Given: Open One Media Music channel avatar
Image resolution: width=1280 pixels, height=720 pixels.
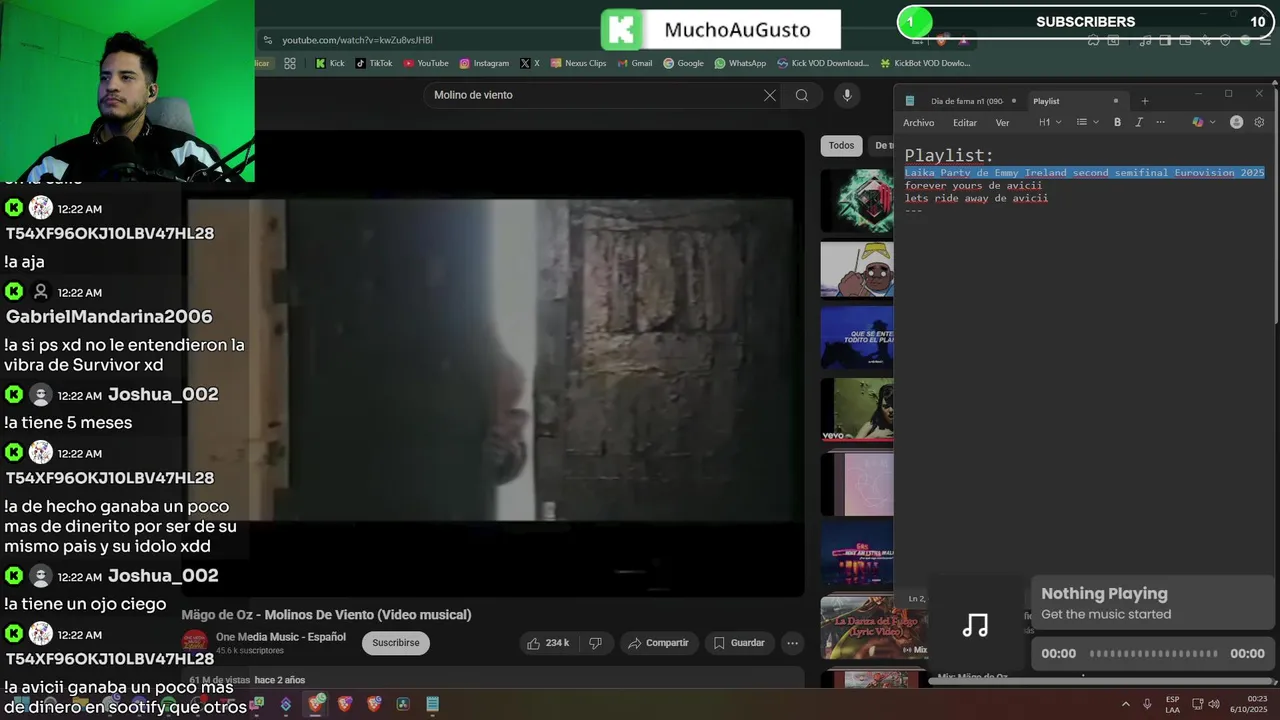Looking at the screenshot, I should point(195,642).
